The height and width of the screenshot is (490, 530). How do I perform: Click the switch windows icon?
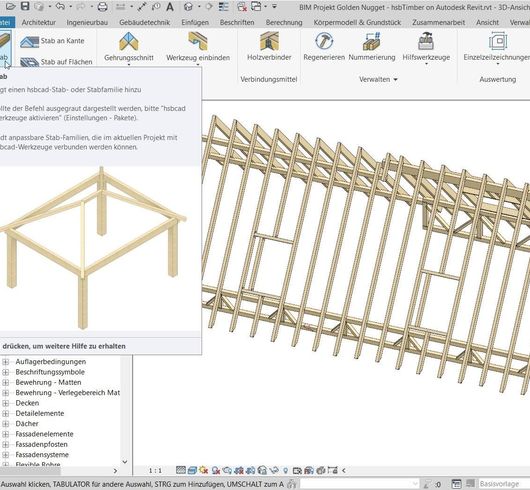[x=256, y=6]
